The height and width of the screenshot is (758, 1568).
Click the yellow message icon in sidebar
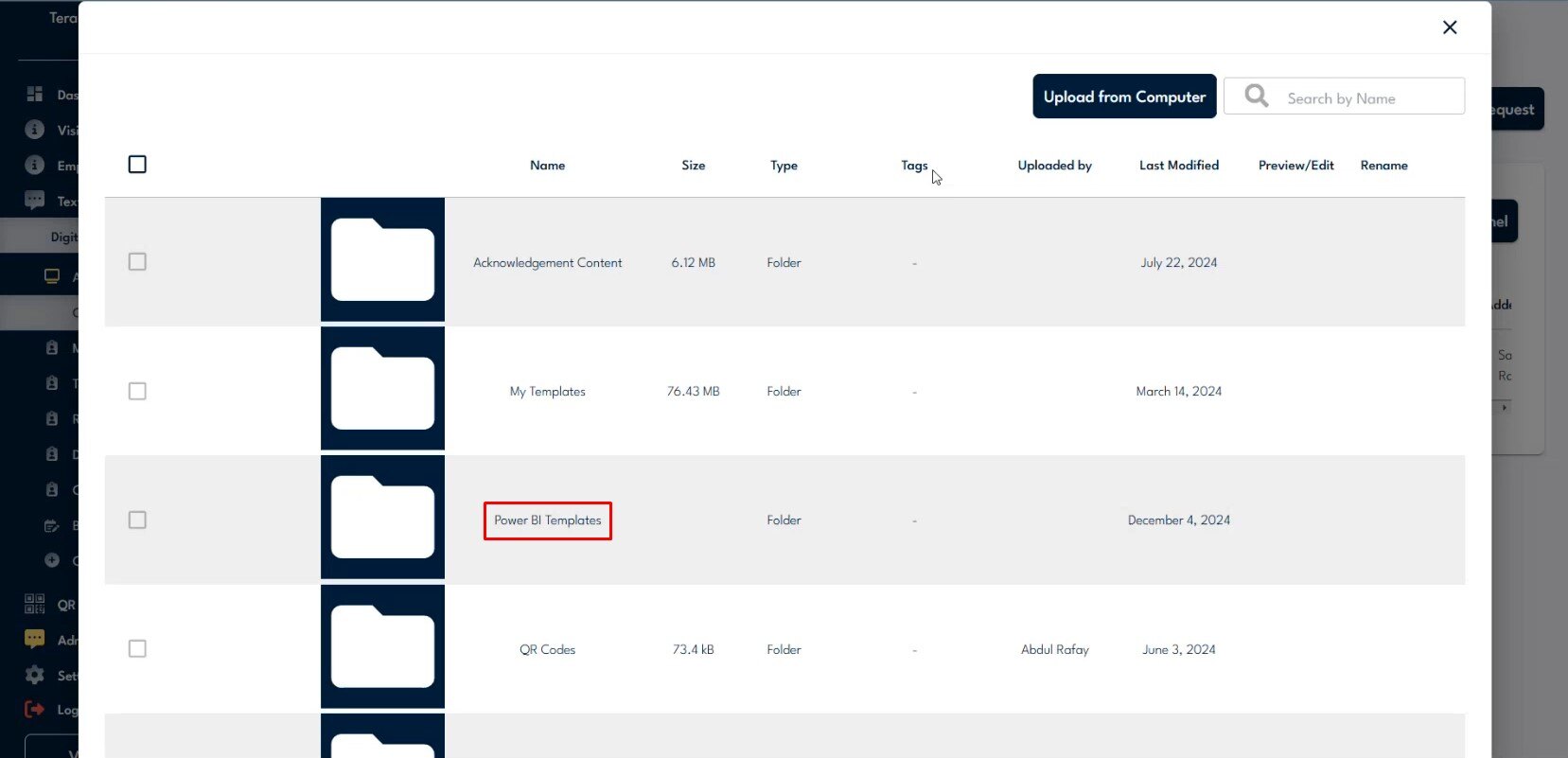coord(35,640)
